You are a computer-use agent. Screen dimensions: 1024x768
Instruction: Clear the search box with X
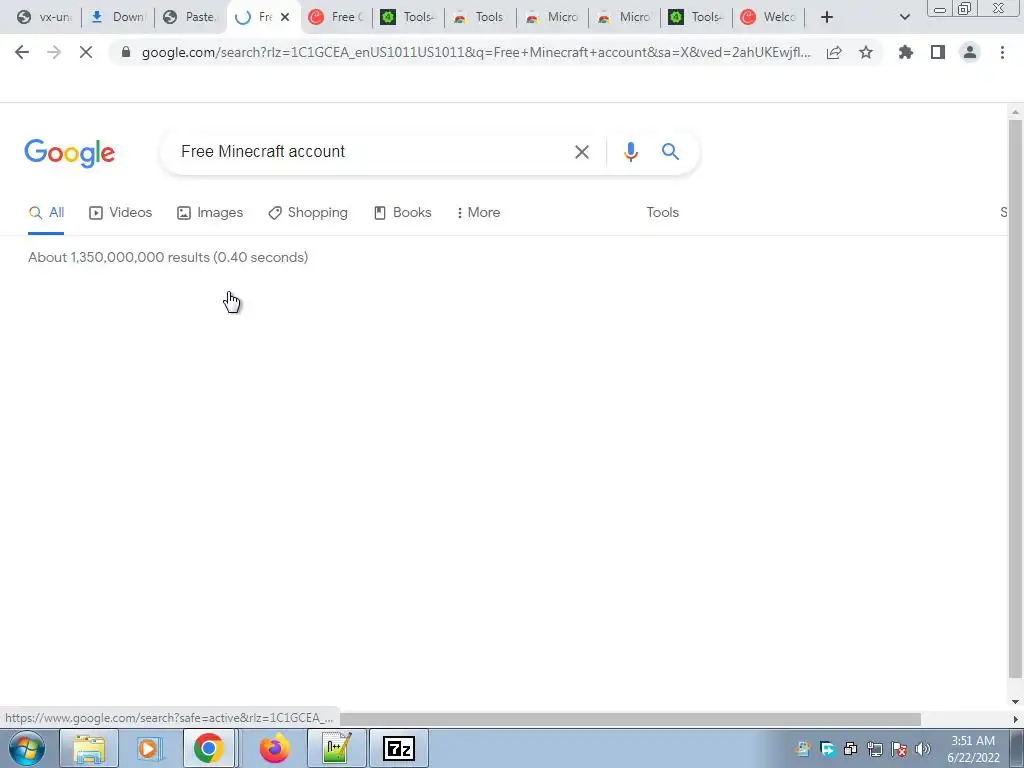[581, 152]
